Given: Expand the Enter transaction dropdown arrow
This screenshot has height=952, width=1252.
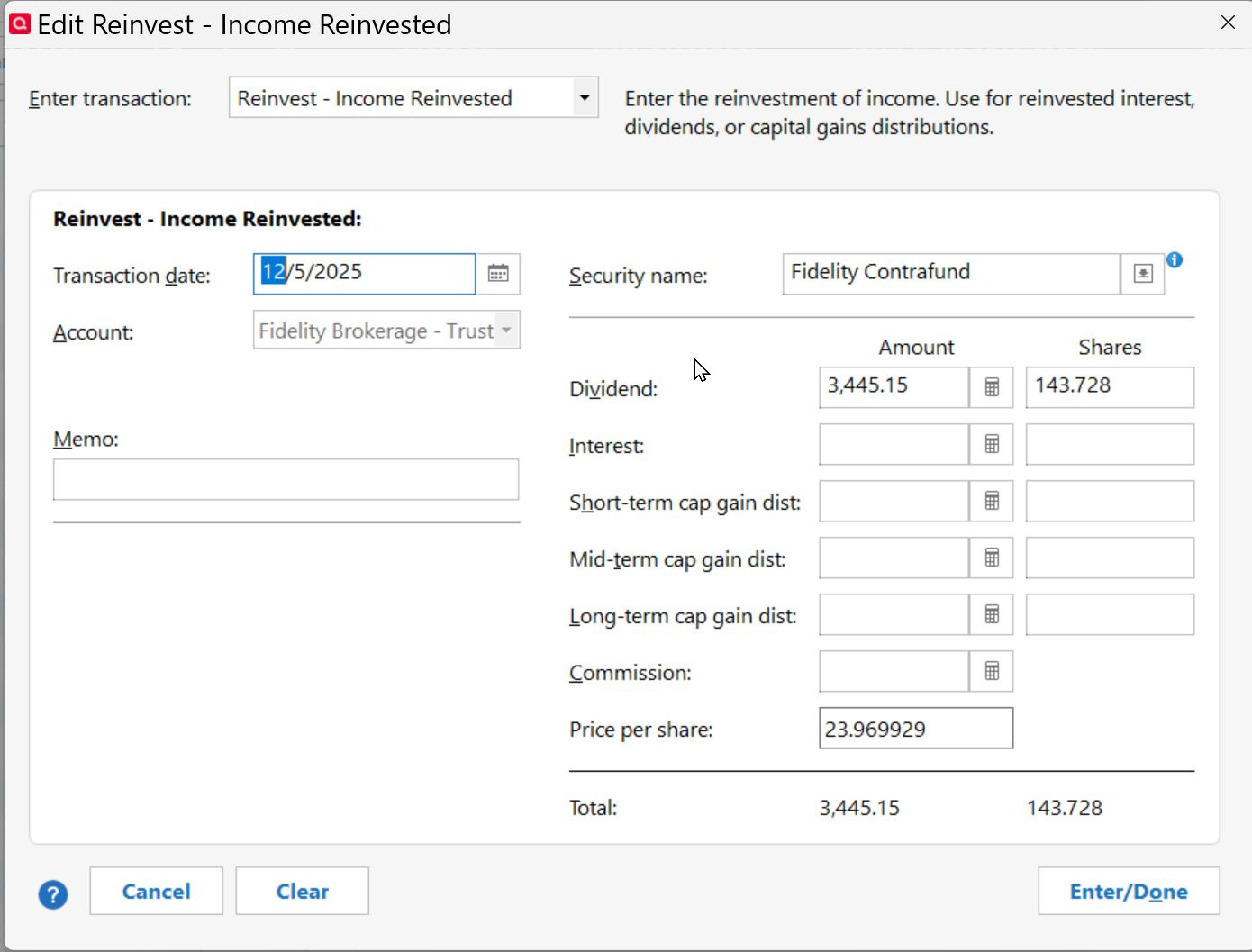Looking at the screenshot, I should pyautogui.click(x=585, y=97).
